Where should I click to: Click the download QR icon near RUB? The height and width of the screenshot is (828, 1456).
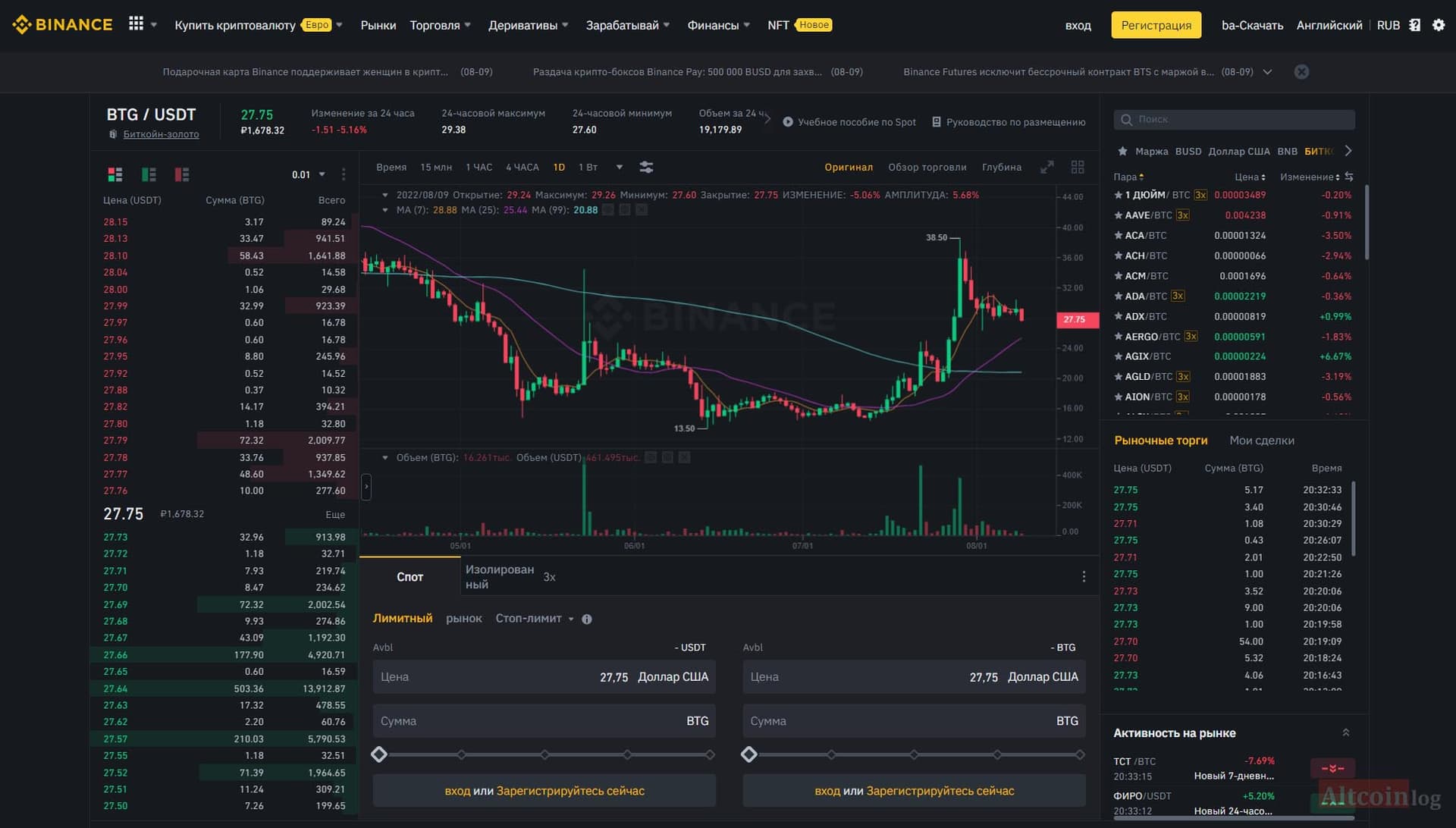(1415, 25)
